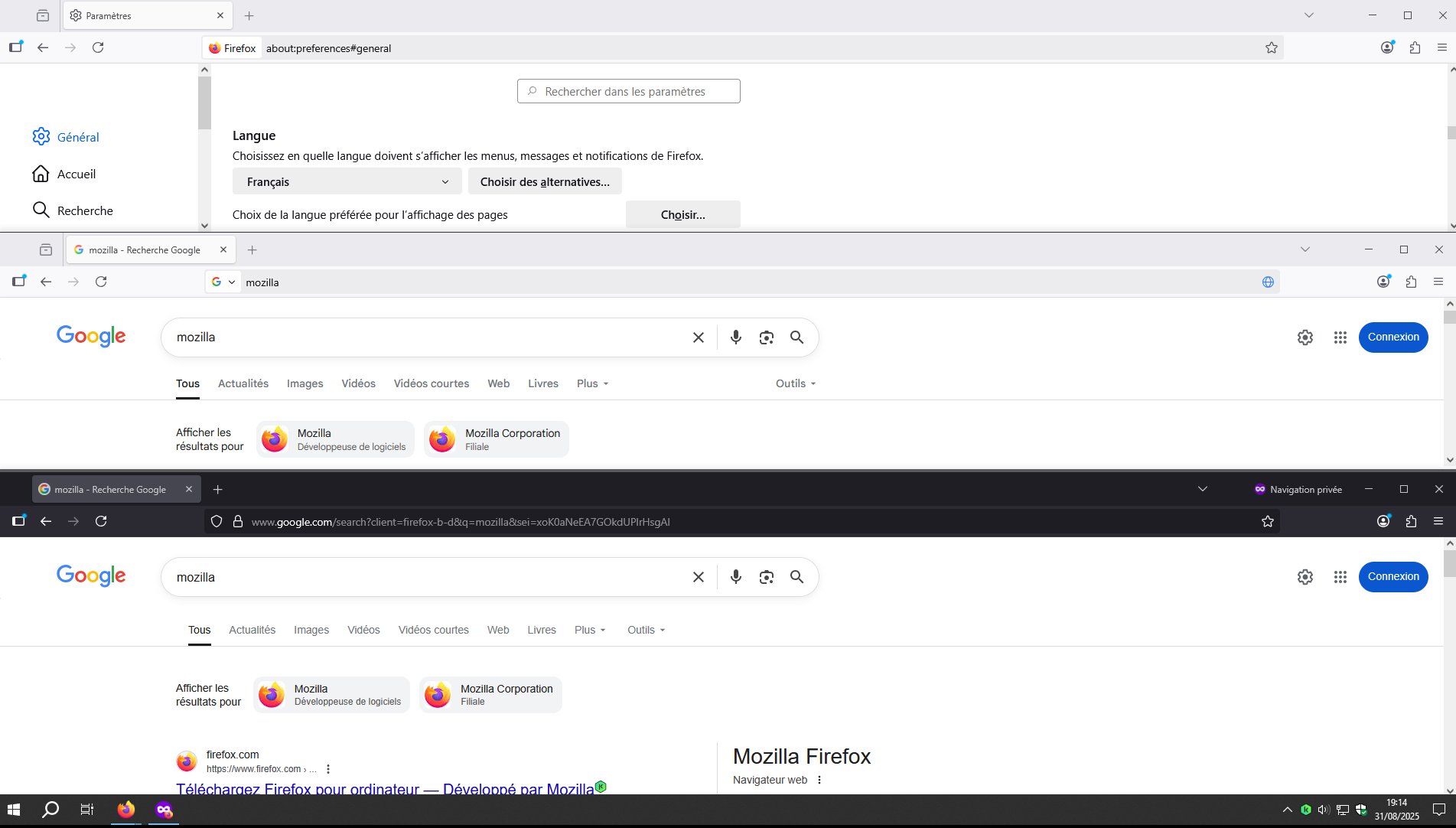Open the three-dot menu beside the firefox.com result
Image resolution: width=1456 pixels, height=828 pixels.
tap(328, 769)
